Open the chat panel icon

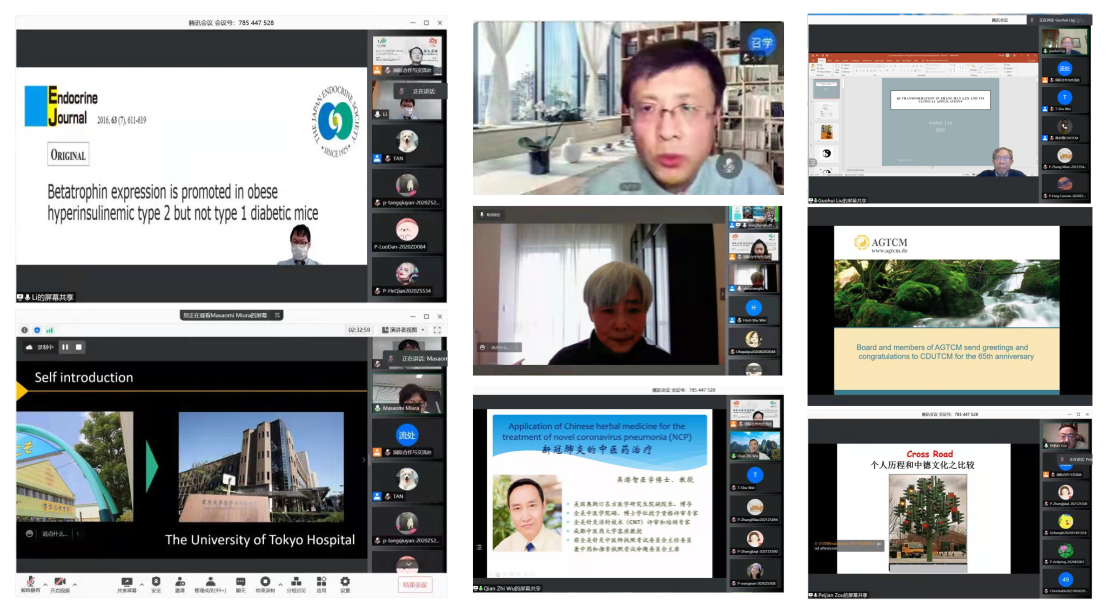[239, 582]
